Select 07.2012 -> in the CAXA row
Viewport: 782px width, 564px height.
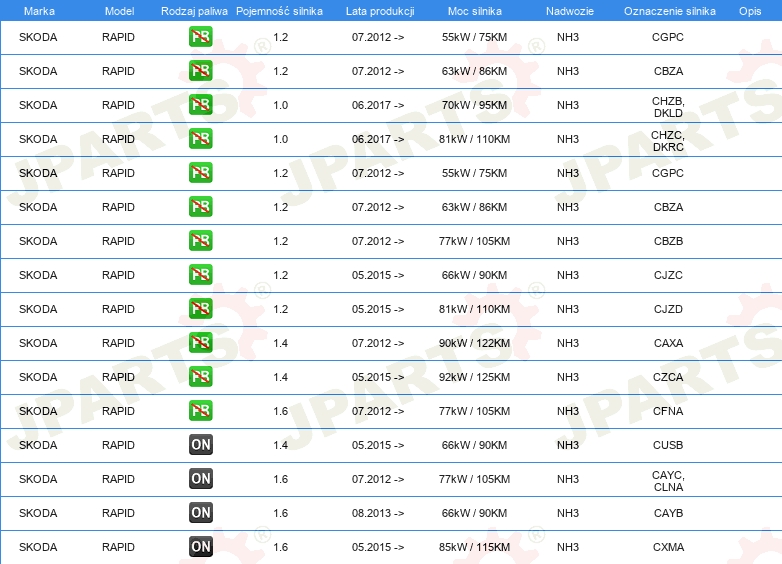(378, 343)
